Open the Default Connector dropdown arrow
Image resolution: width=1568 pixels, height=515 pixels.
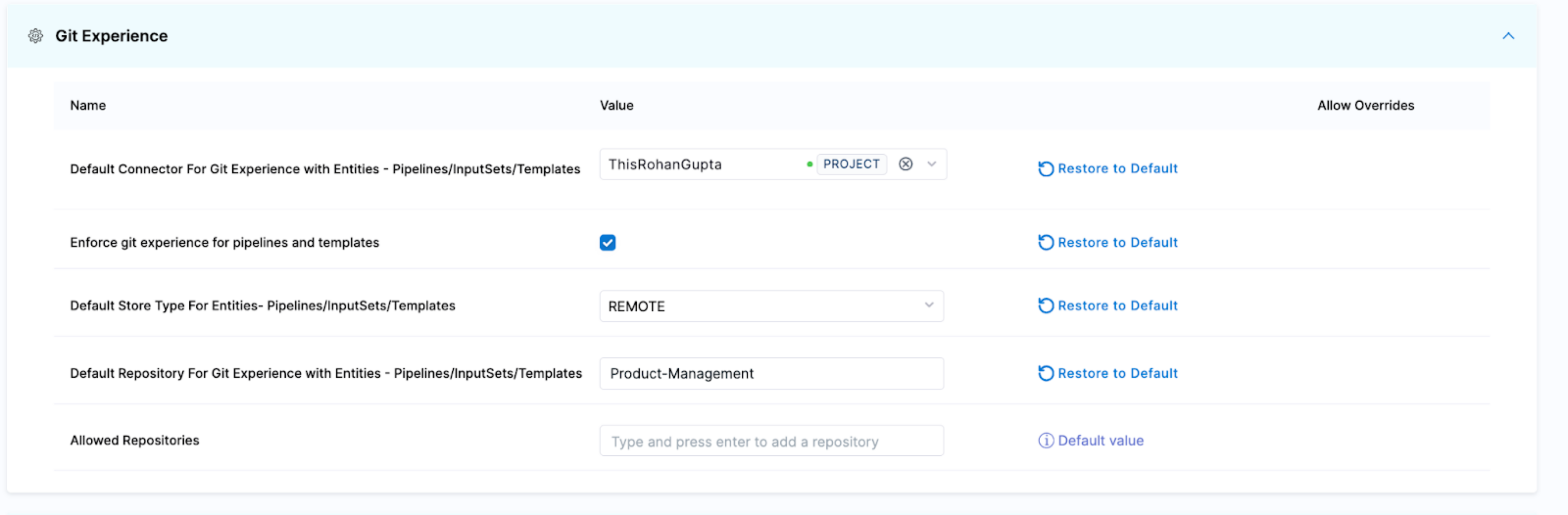931,164
